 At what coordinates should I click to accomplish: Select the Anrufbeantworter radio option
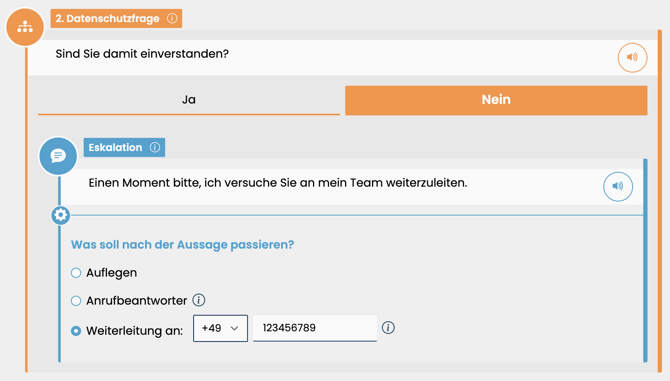[x=76, y=301]
